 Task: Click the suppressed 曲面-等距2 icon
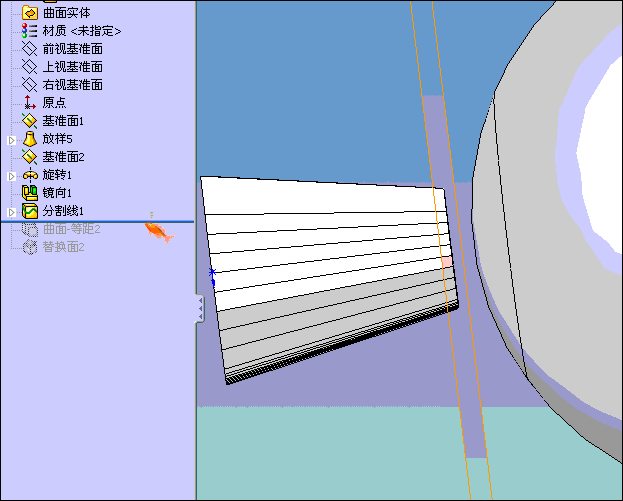pos(30,229)
